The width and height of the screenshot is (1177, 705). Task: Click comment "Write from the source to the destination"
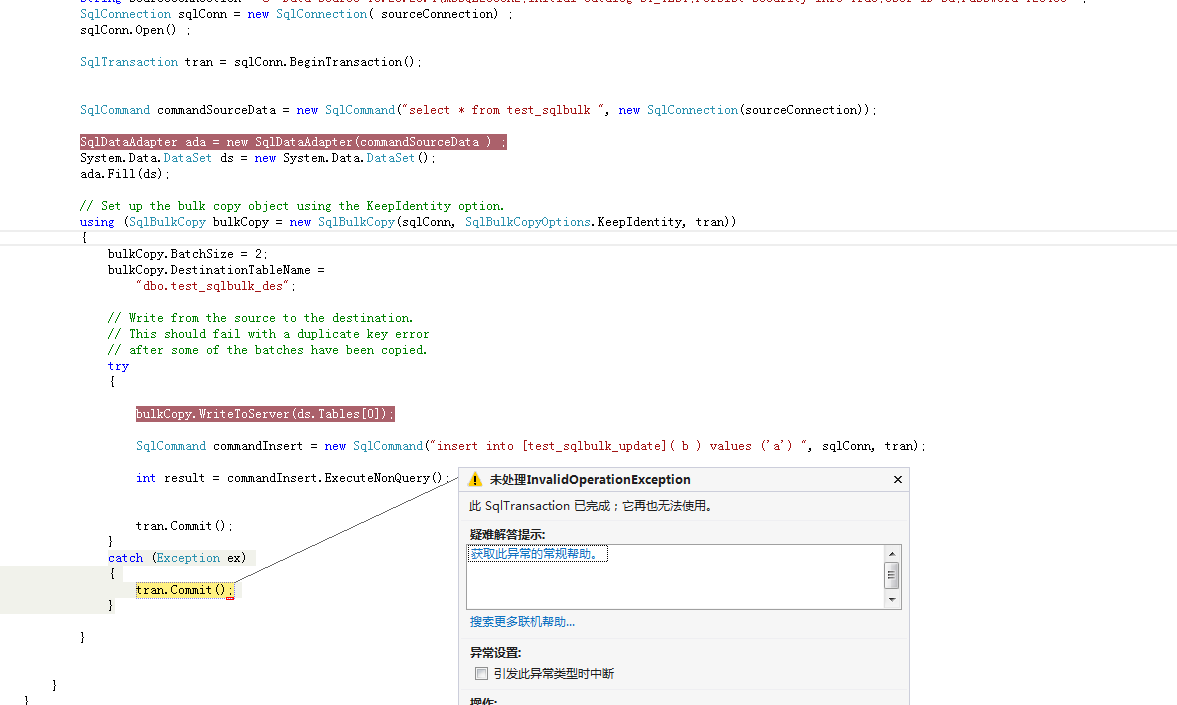pyautogui.click(x=260, y=318)
